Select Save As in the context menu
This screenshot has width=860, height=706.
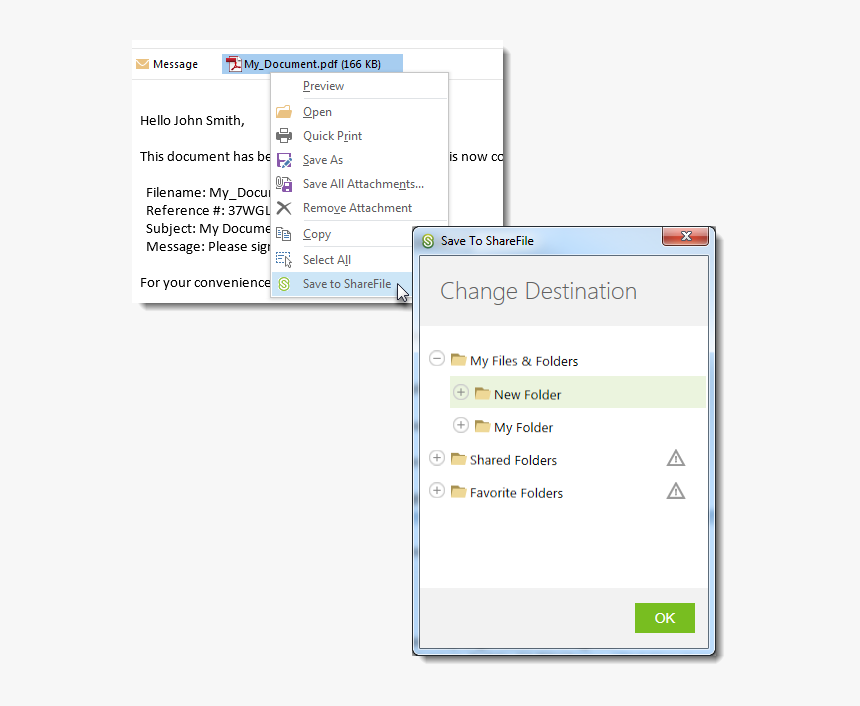(359, 160)
